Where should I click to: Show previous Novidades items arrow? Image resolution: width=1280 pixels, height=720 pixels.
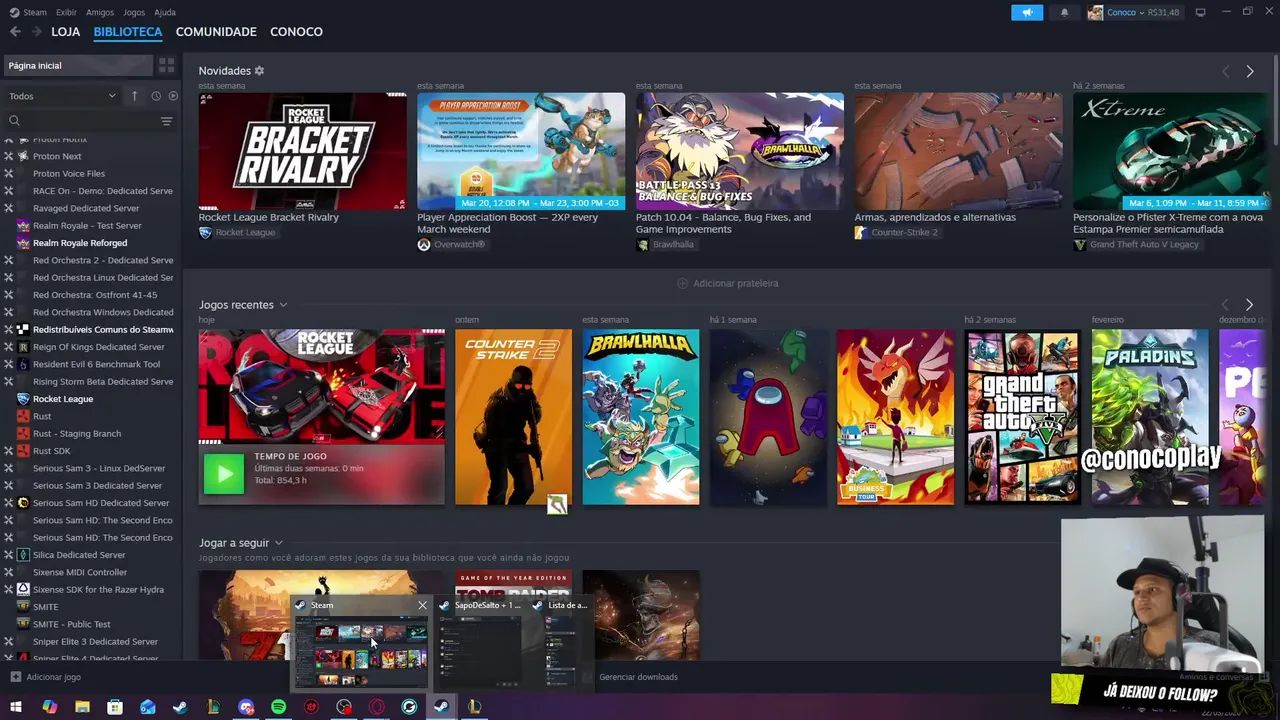1226,71
